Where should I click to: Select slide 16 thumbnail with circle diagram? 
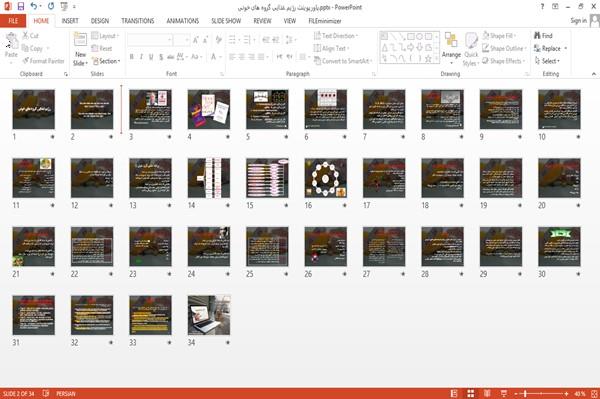[x=326, y=178]
